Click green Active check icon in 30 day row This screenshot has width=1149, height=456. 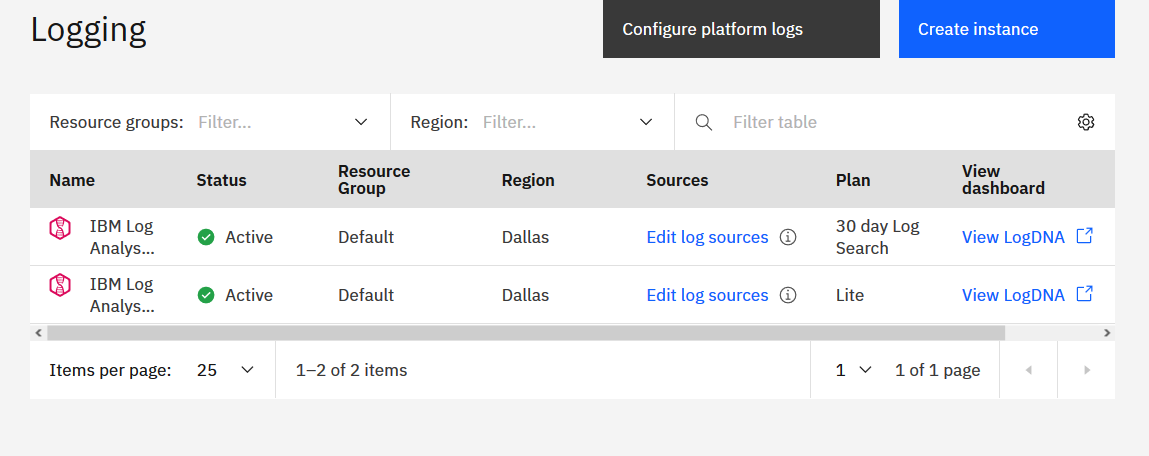coord(206,237)
